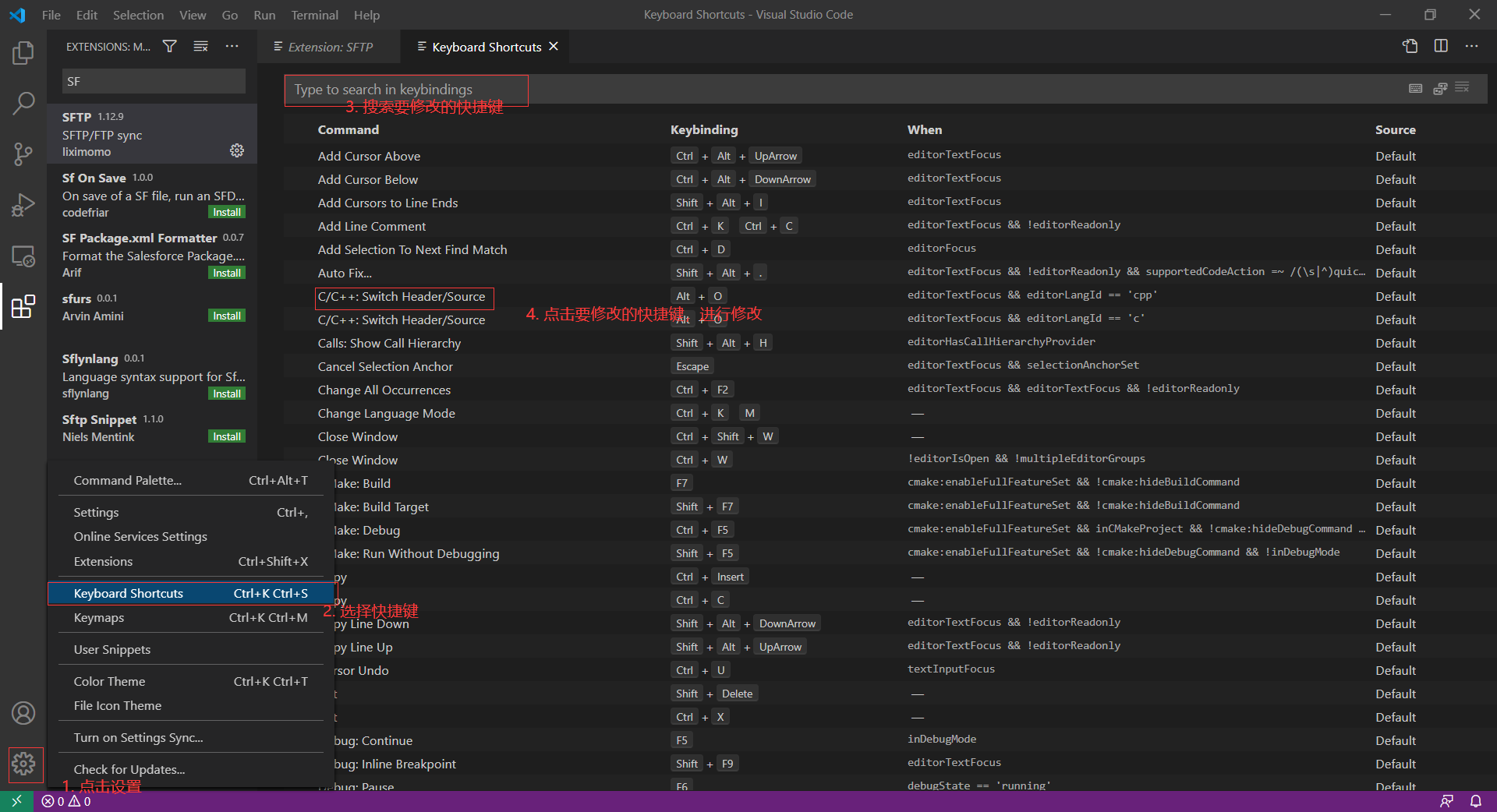Clear extensions search results icon
Image resolution: width=1497 pixels, height=812 pixels.
pyautogui.click(x=200, y=47)
